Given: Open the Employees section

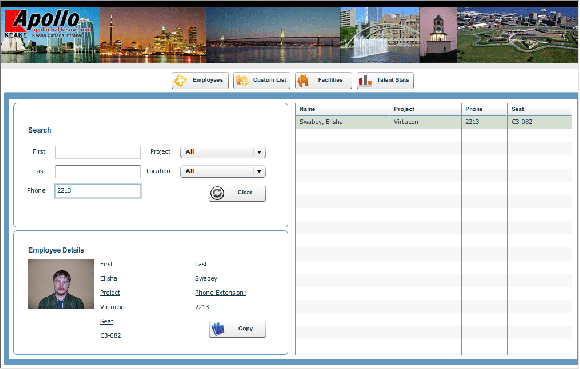Looking at the screenshot, I should point(200,80).
